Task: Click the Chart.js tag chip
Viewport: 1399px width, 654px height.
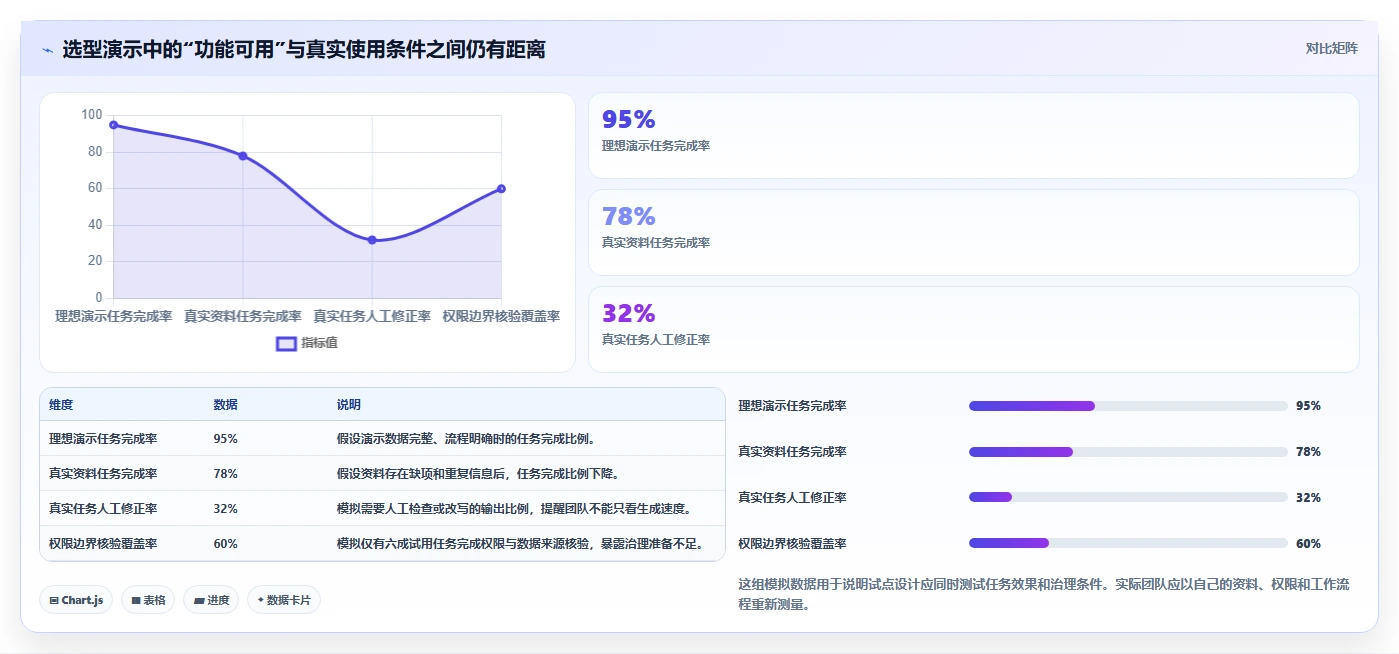Action: 76,600
